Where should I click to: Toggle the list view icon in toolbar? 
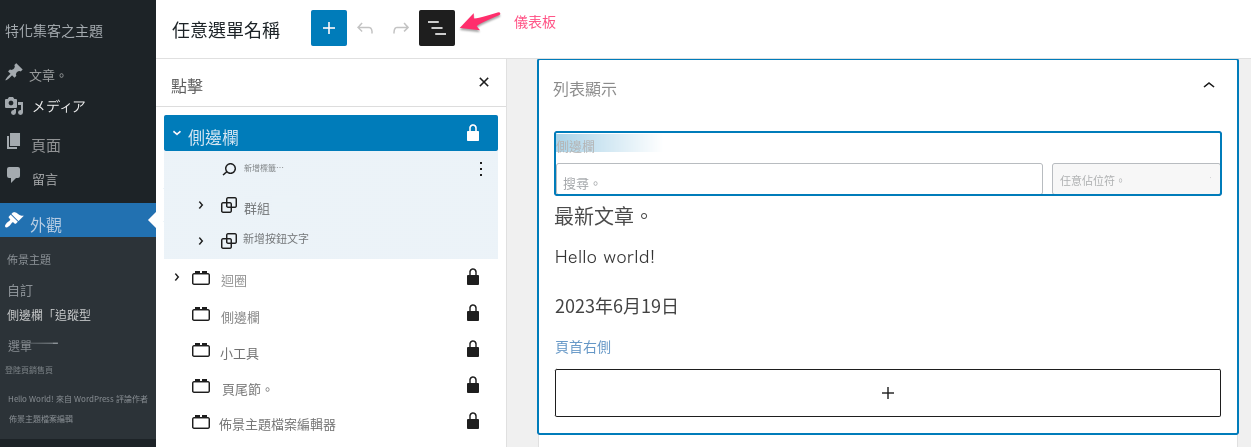tap(437, 28)
